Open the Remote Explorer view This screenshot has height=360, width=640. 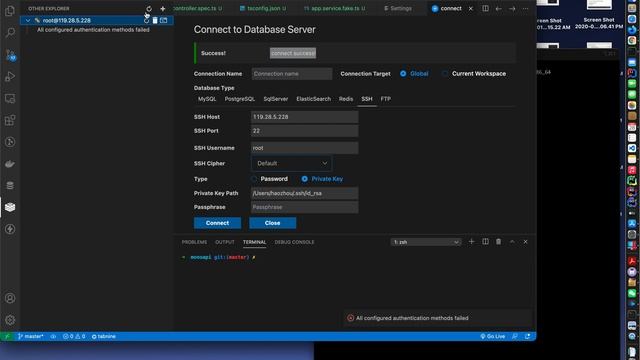(10, 98)
